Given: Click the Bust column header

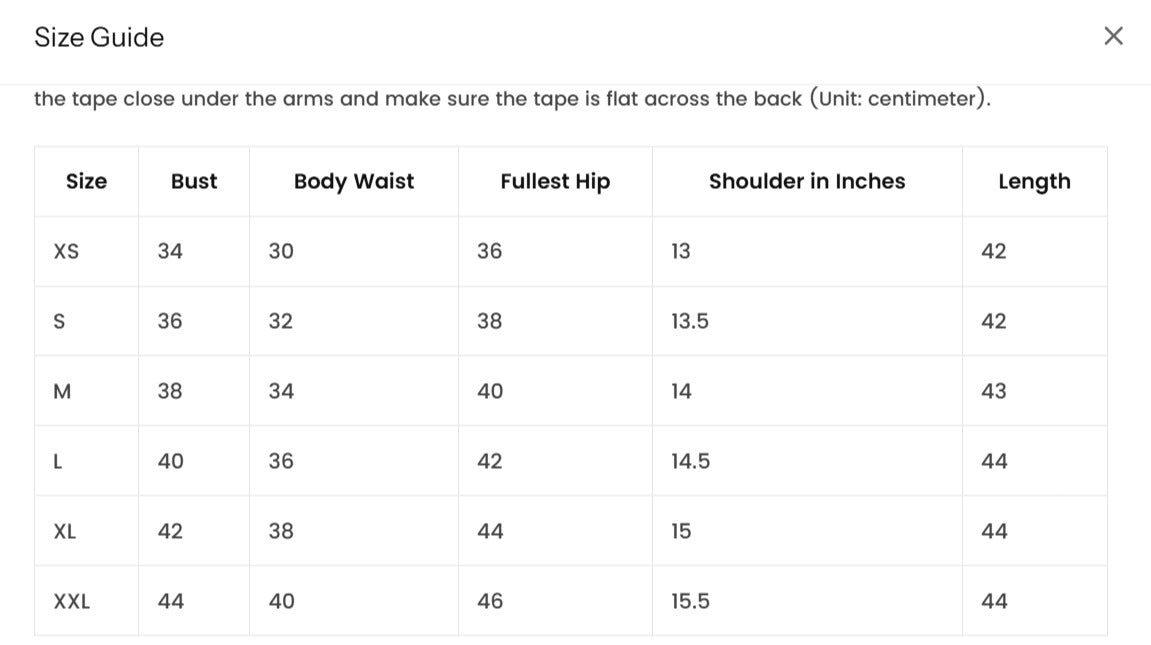Looking at the screenshot, I should [194, 182].
